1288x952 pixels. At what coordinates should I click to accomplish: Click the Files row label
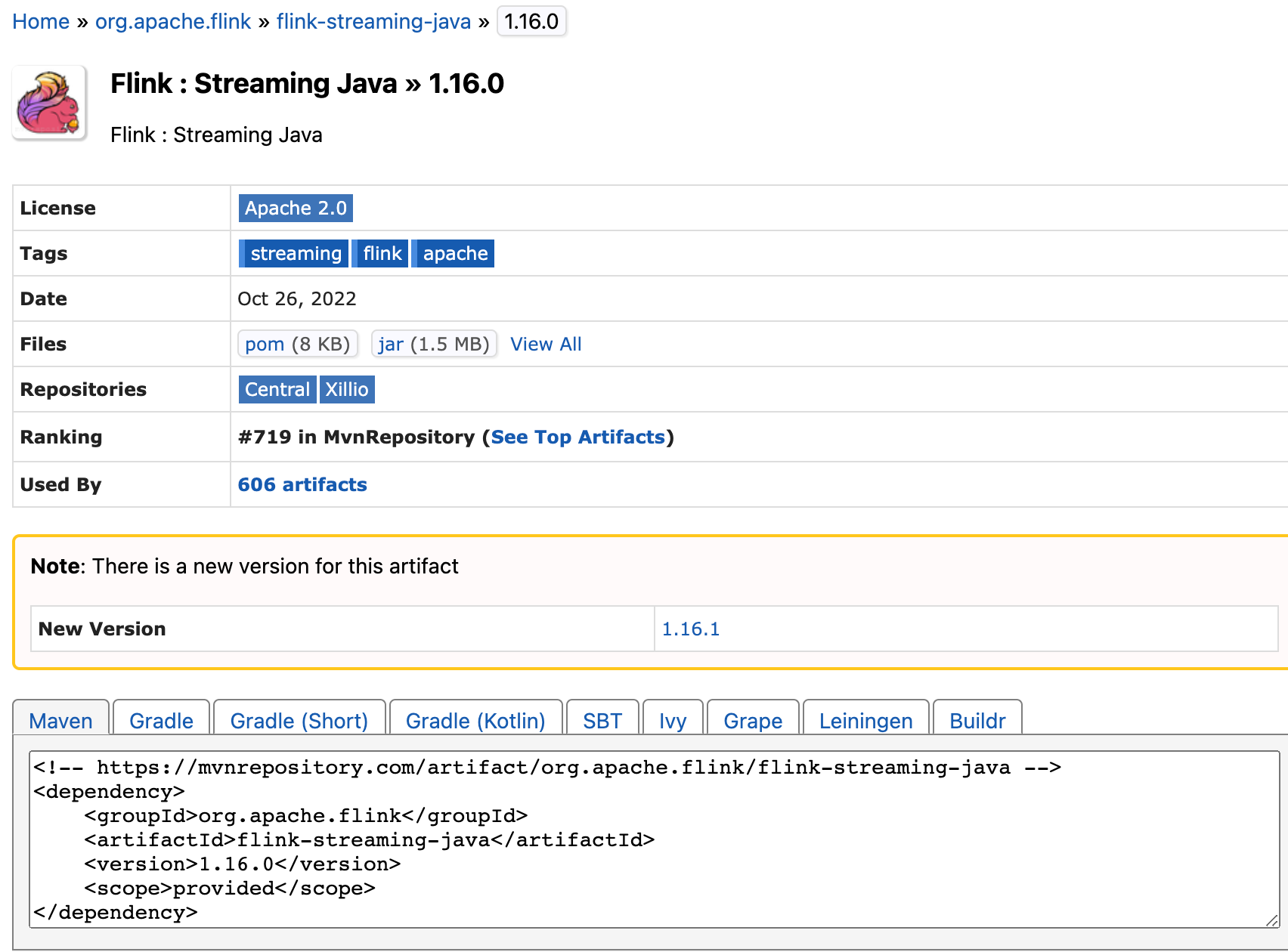(44, 344)
